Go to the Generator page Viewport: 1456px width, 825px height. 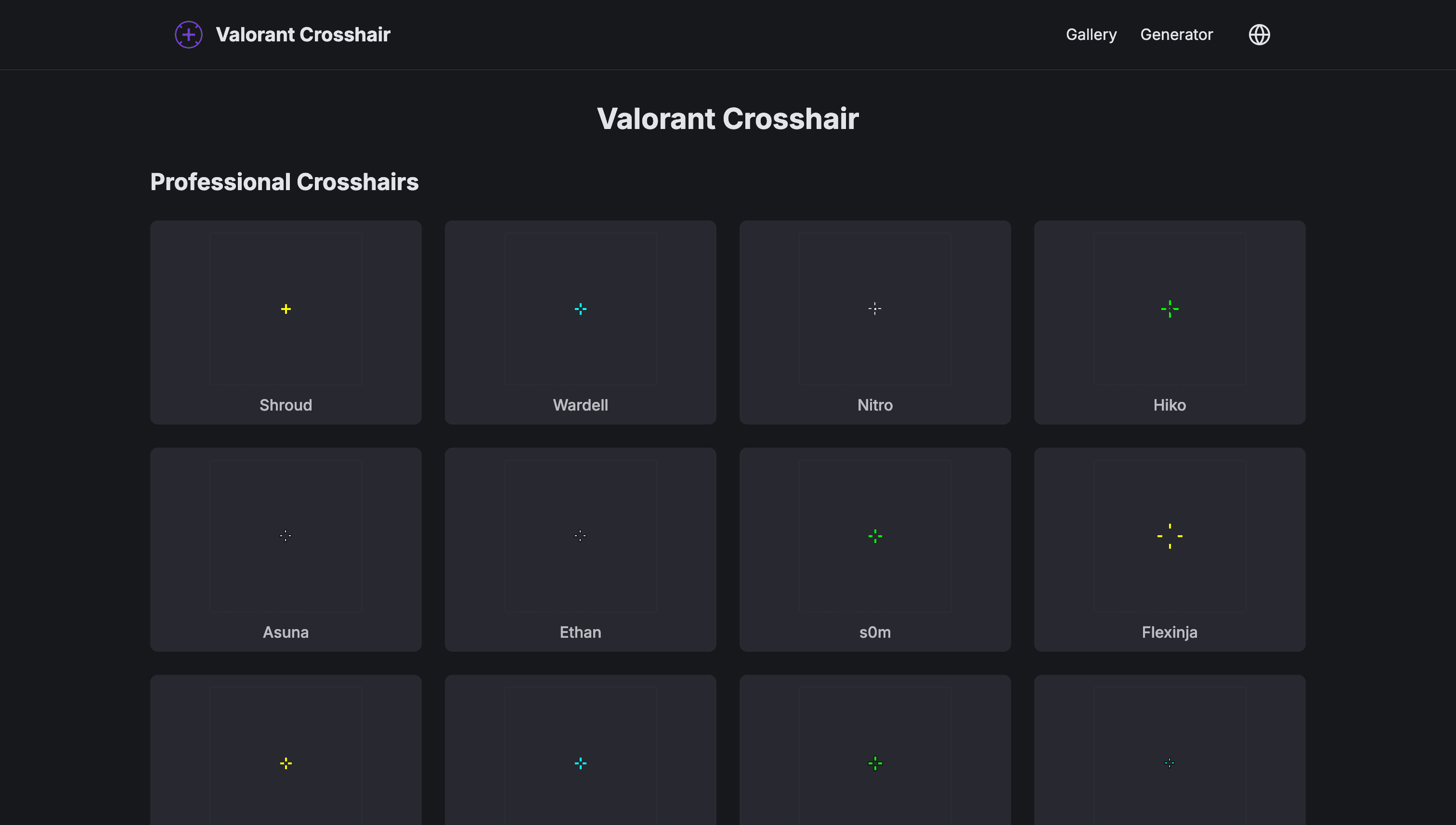[1177, 35]
